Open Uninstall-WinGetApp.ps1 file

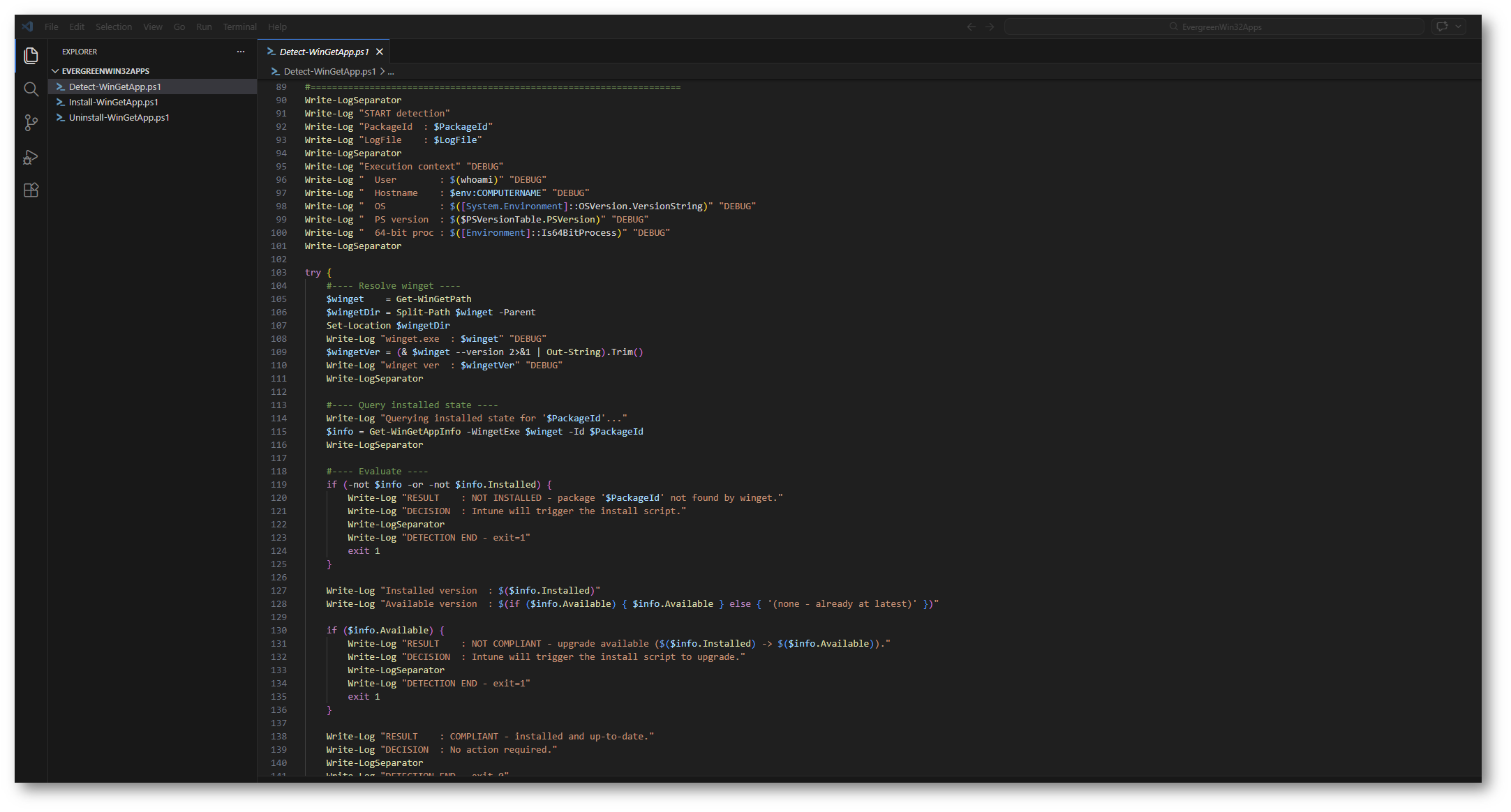119,118
